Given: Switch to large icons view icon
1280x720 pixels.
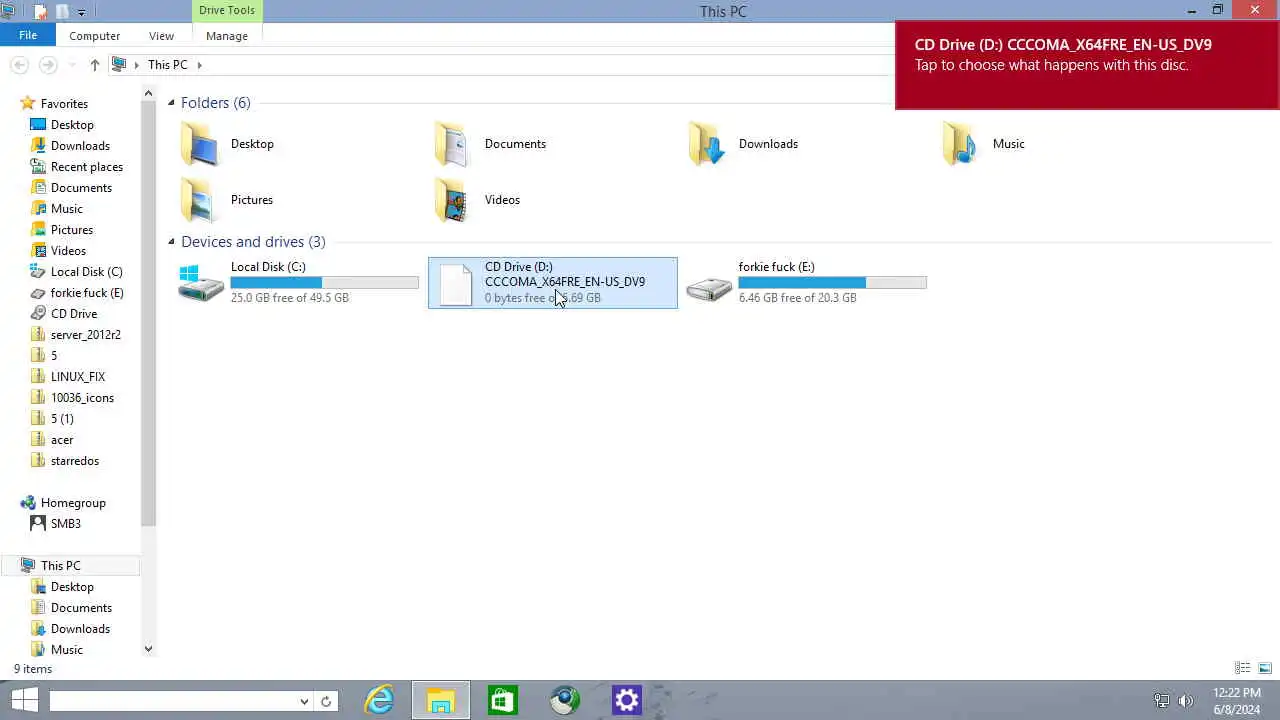Looking at the screenshot, I should (1265, 668).
